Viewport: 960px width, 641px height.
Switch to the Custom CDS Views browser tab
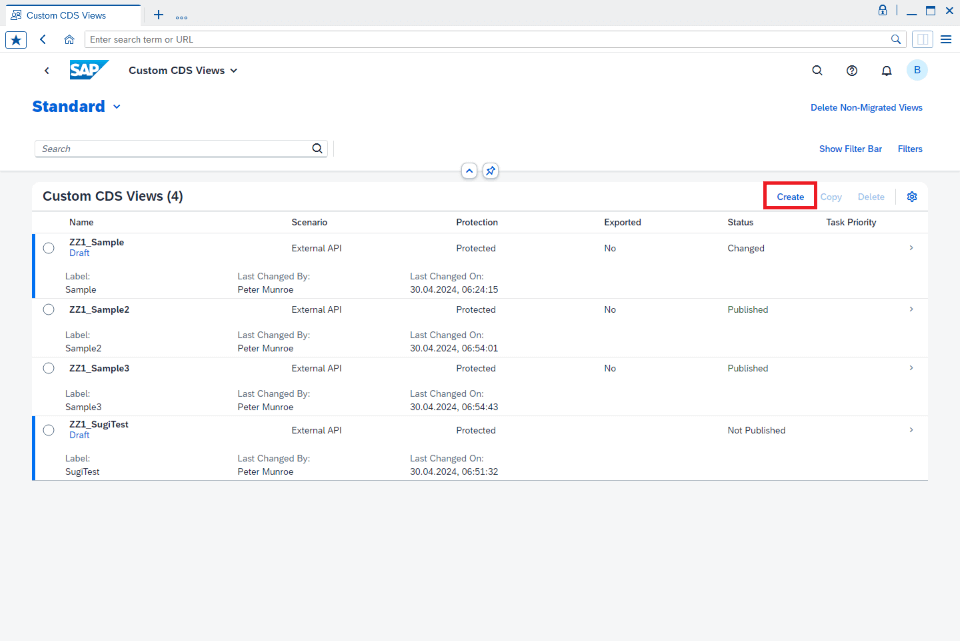pyautogui.click(x=70, y=15)
